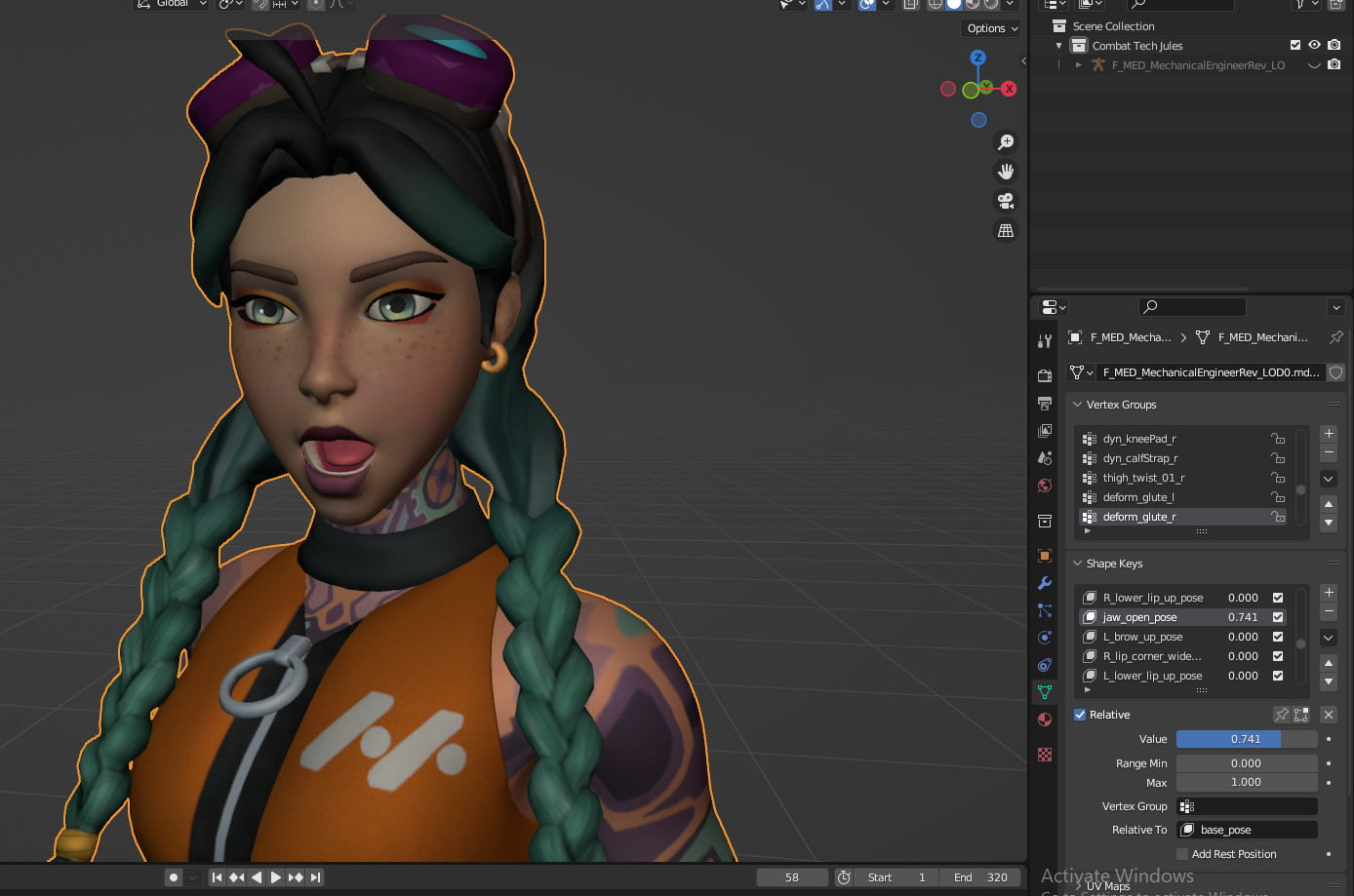Uncheck L_brow_up_pose shape key checkbox
Screen dimensions: 1354x896
(1278, 637)
